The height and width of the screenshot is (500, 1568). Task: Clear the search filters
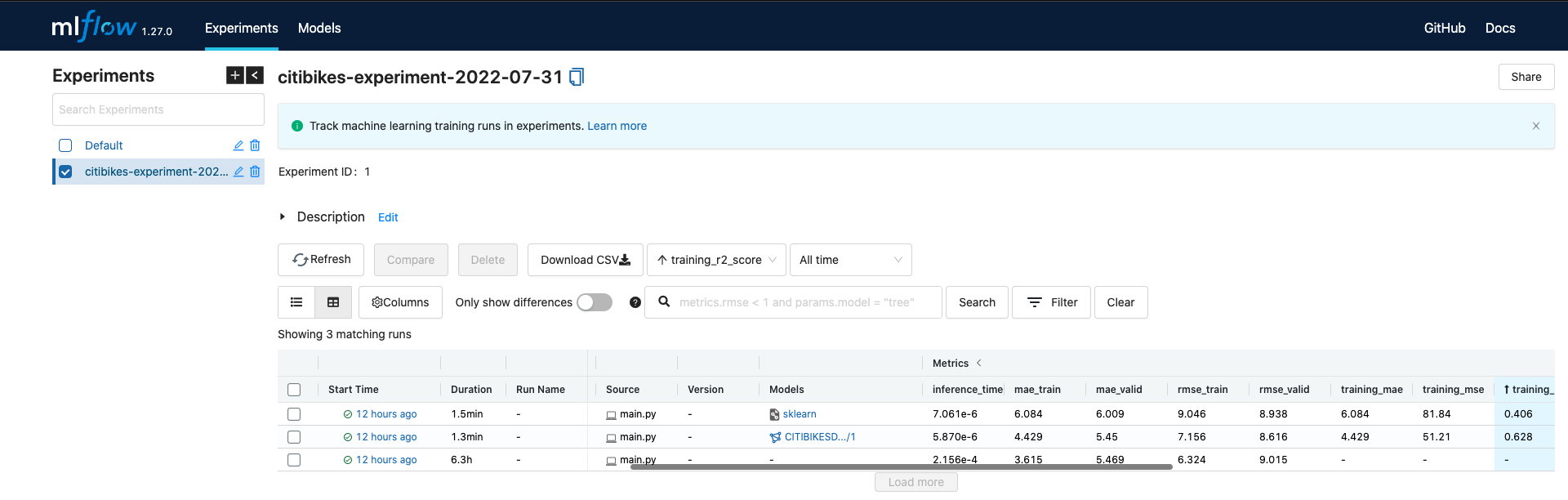point(1120,302)
